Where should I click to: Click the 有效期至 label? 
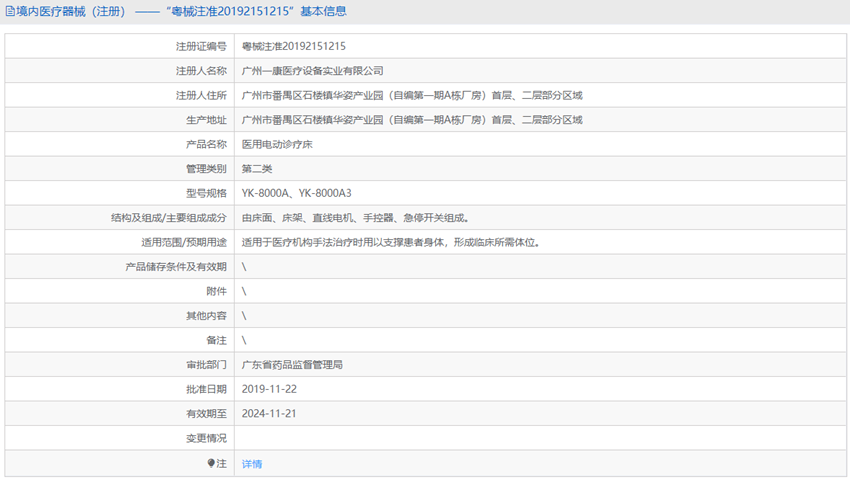point(206,414)
